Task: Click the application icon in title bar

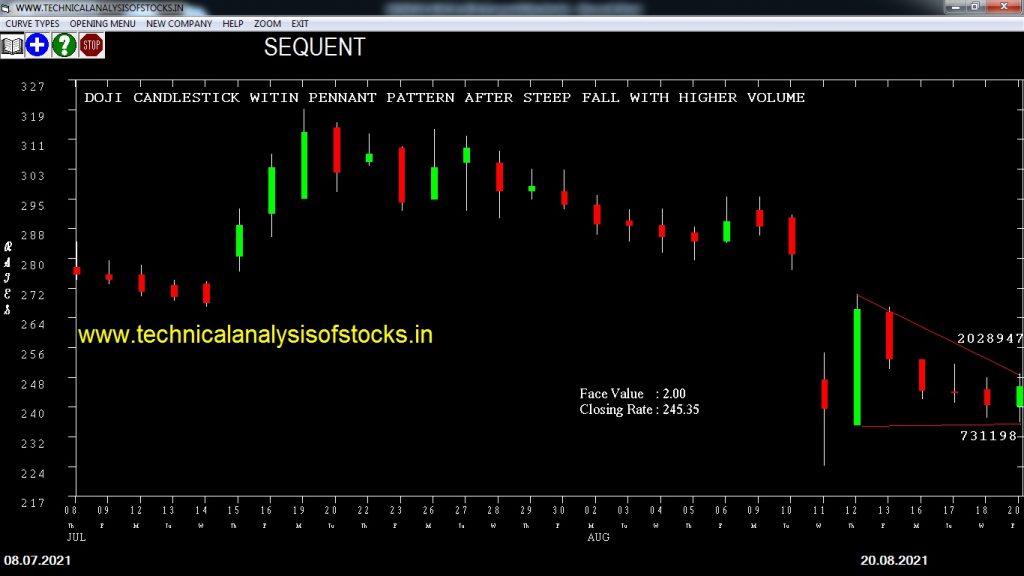Action: (7, 7)
